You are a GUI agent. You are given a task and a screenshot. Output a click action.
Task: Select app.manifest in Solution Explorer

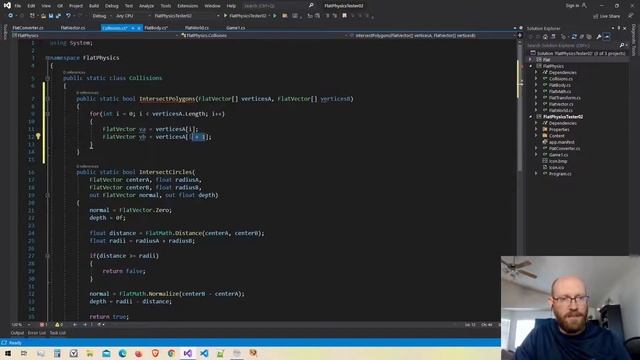[x=561, y=142]
